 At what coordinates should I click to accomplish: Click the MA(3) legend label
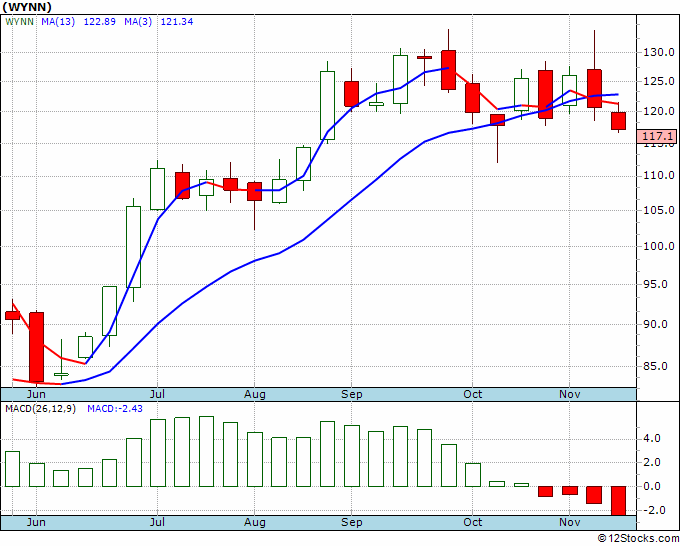tap(138, 21)
